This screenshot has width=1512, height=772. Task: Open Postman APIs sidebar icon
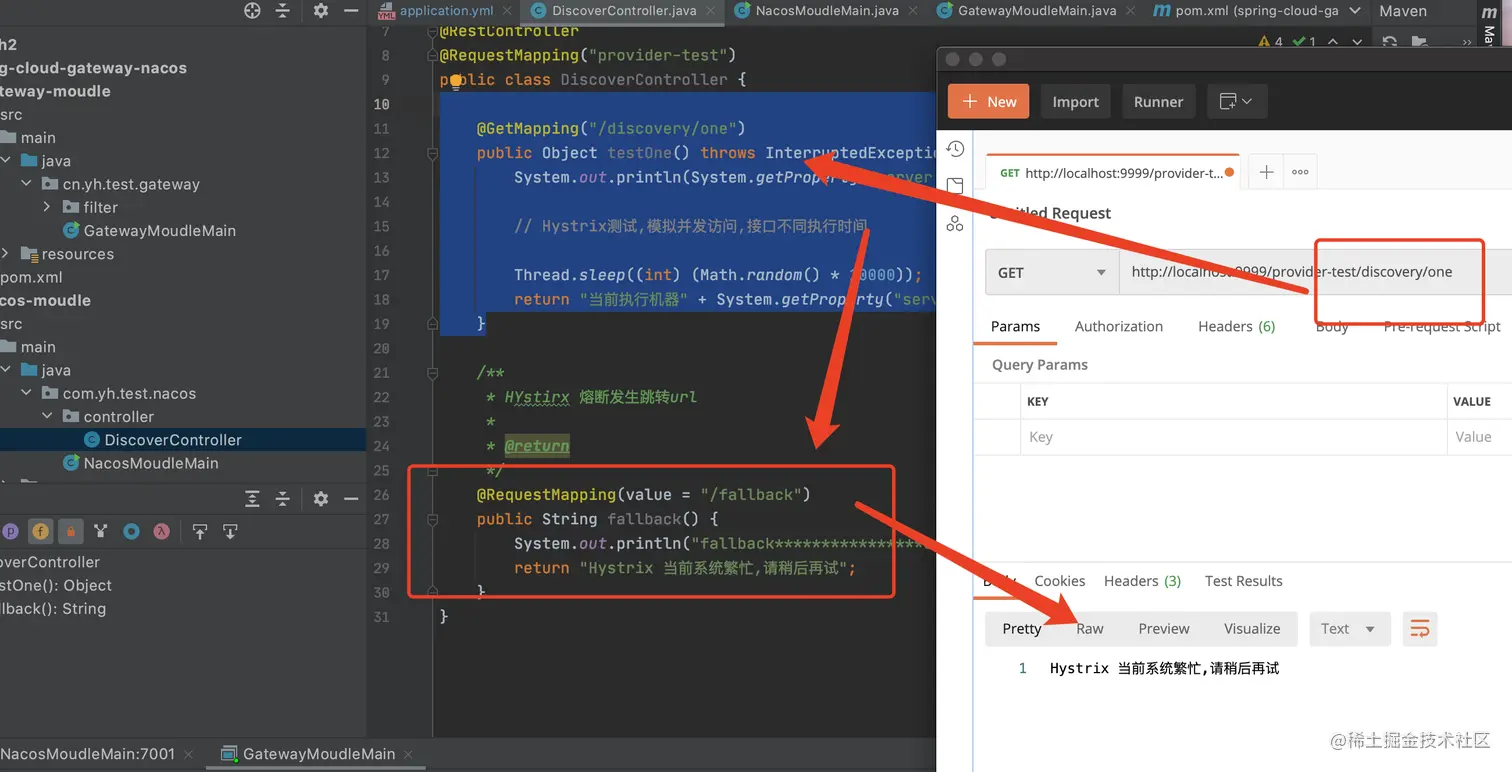955,223
